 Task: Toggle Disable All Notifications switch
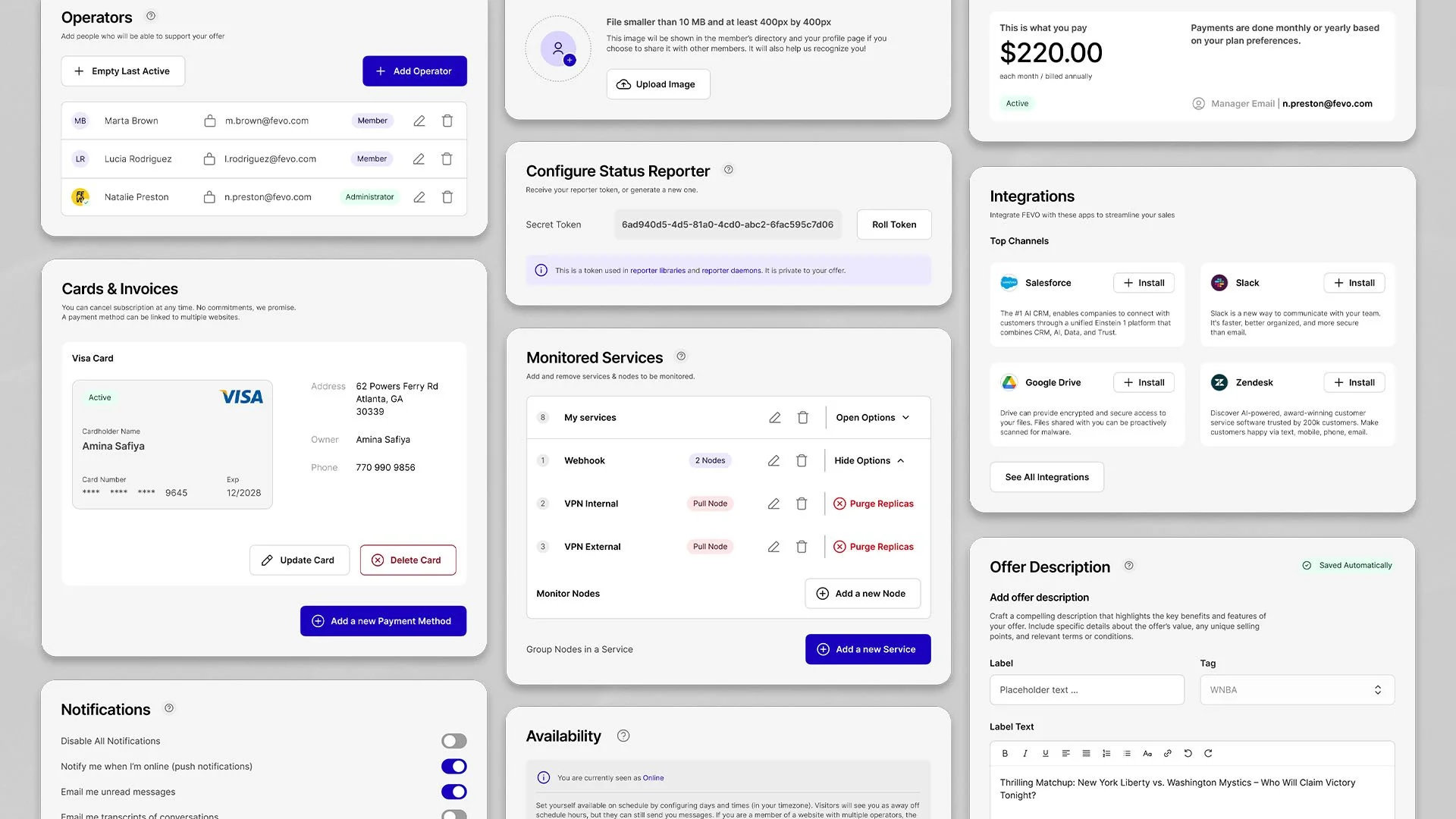[x=453, y=742]
